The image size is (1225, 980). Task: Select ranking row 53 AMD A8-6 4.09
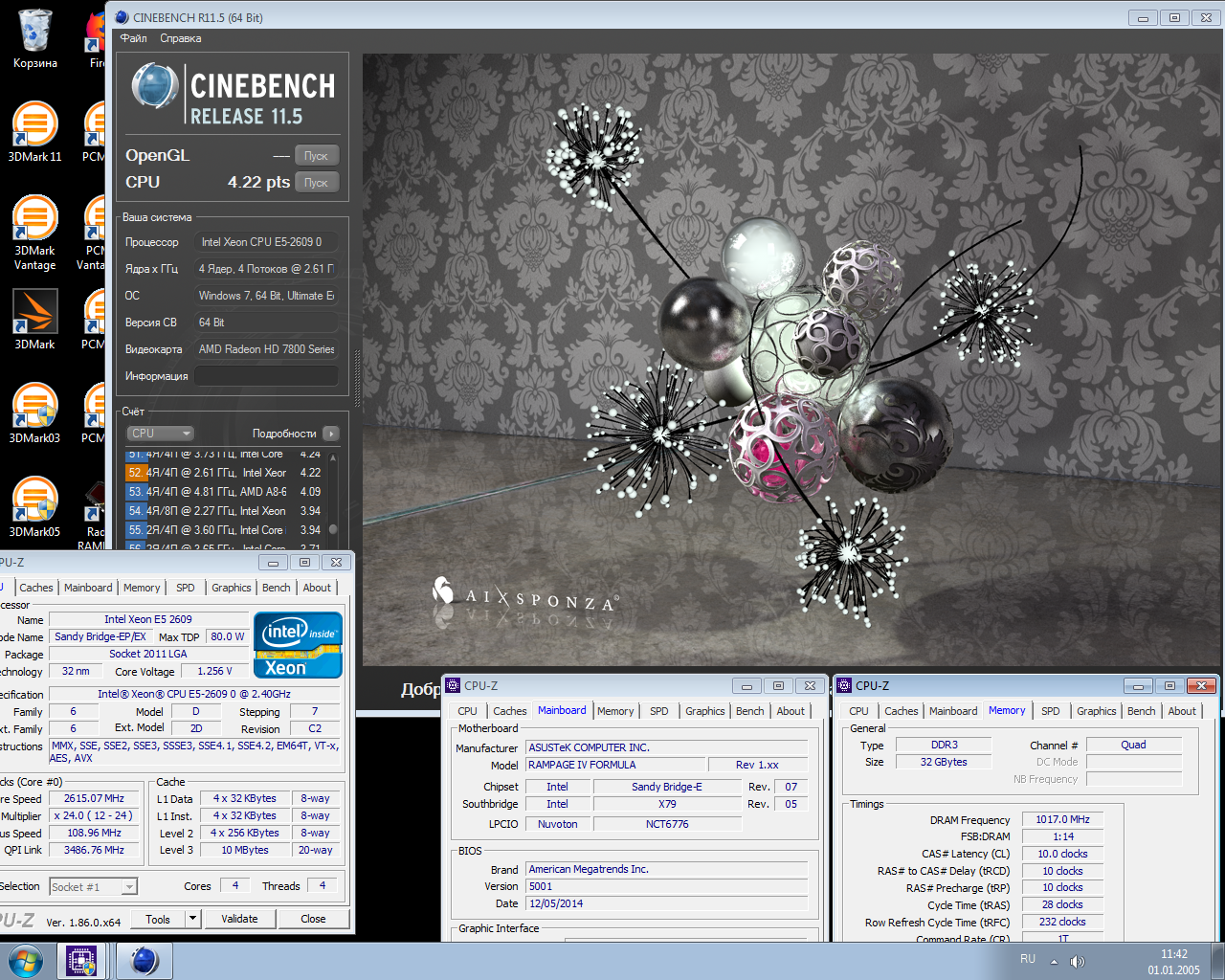click(225, 492)
